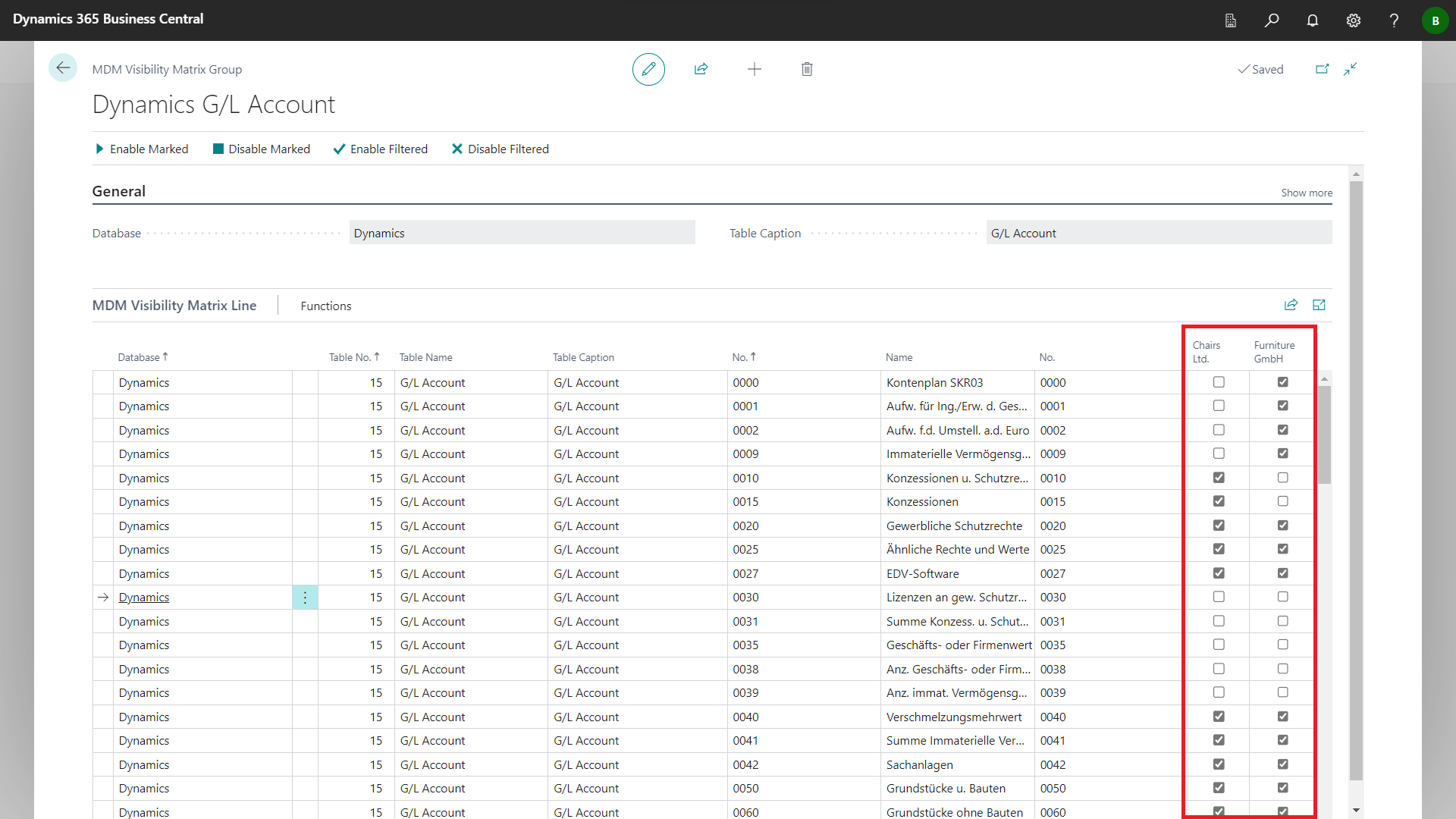Click Disable Filtered action
The width and height of the screenshot is (1456, 819).
tap(500, 149)
